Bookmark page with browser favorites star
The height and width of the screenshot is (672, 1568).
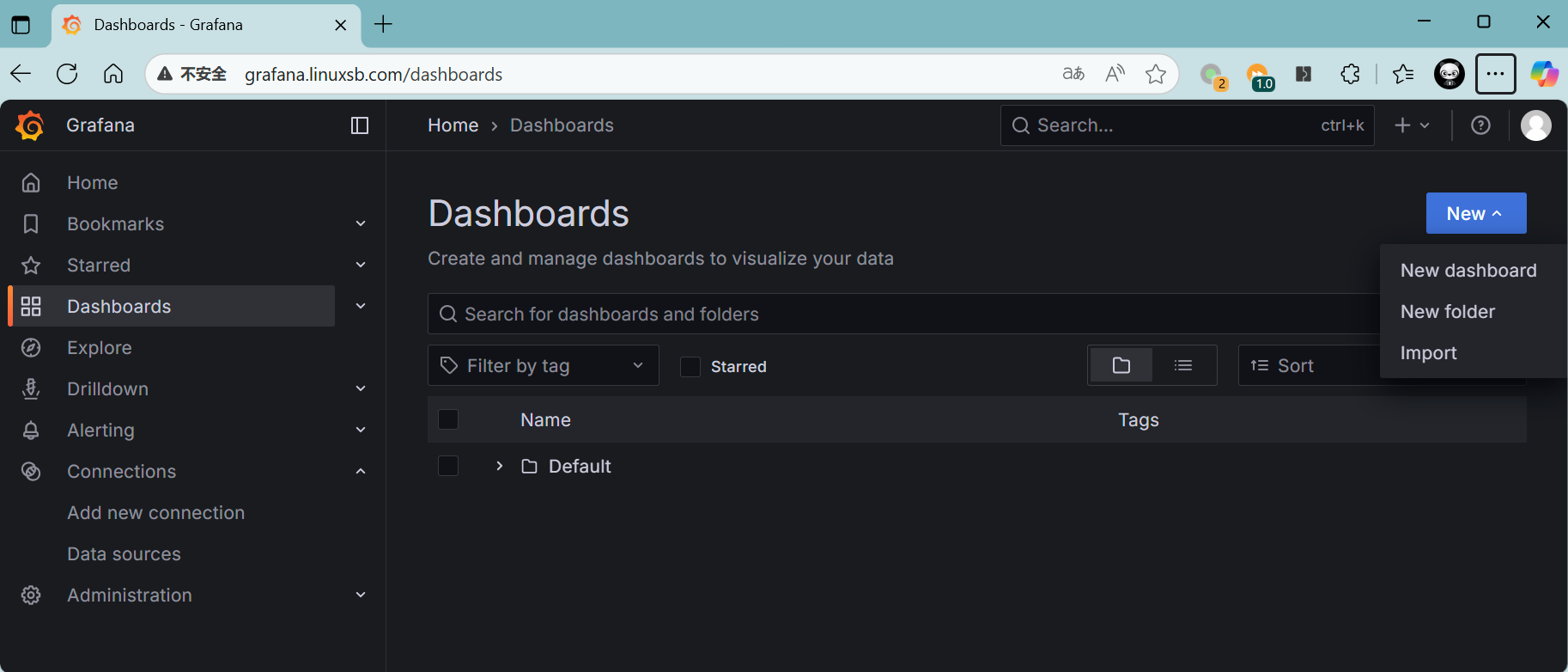pos(1156,75)
